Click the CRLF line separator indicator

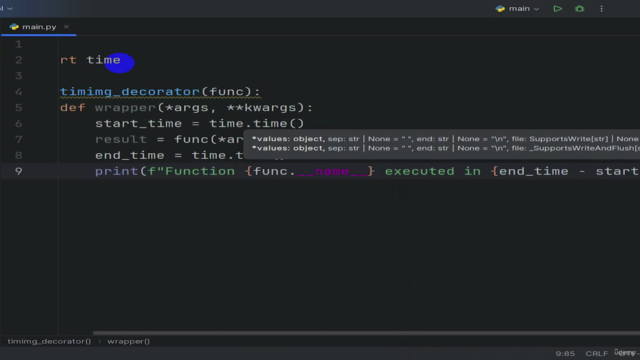[x=596, y=353]
